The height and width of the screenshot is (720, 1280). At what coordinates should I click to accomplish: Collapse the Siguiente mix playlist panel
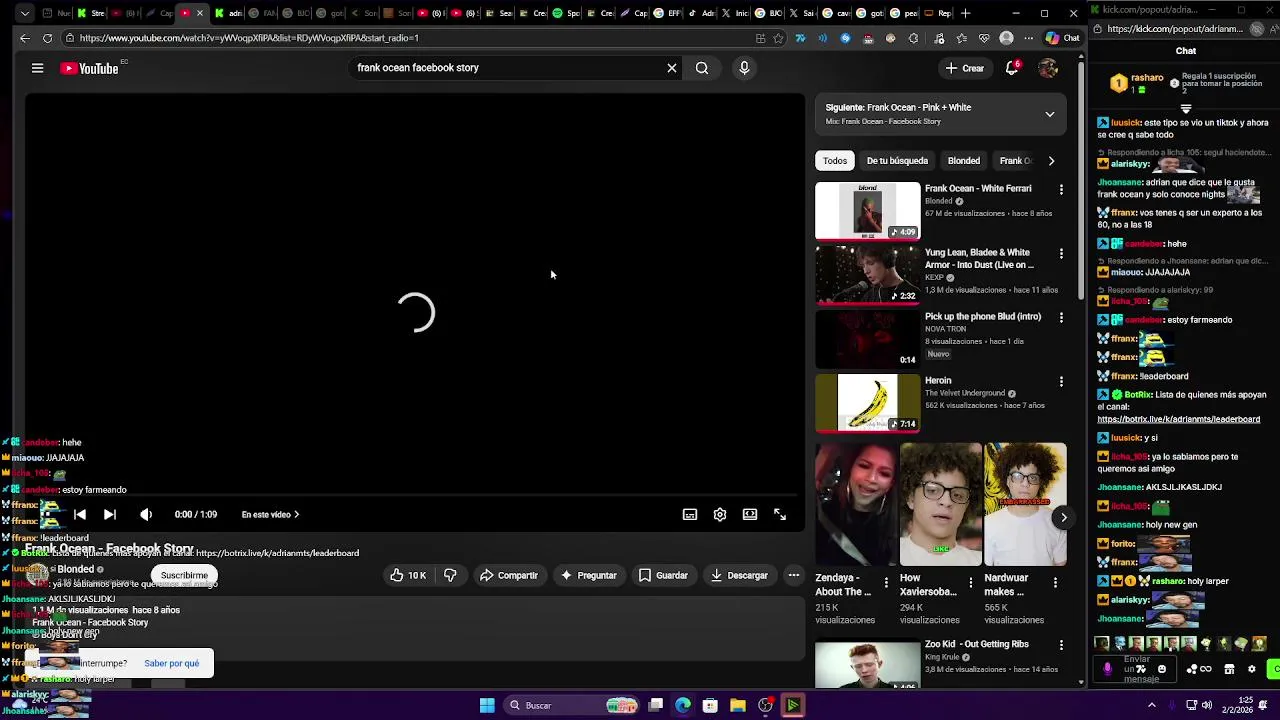(x=1049, y=114)
